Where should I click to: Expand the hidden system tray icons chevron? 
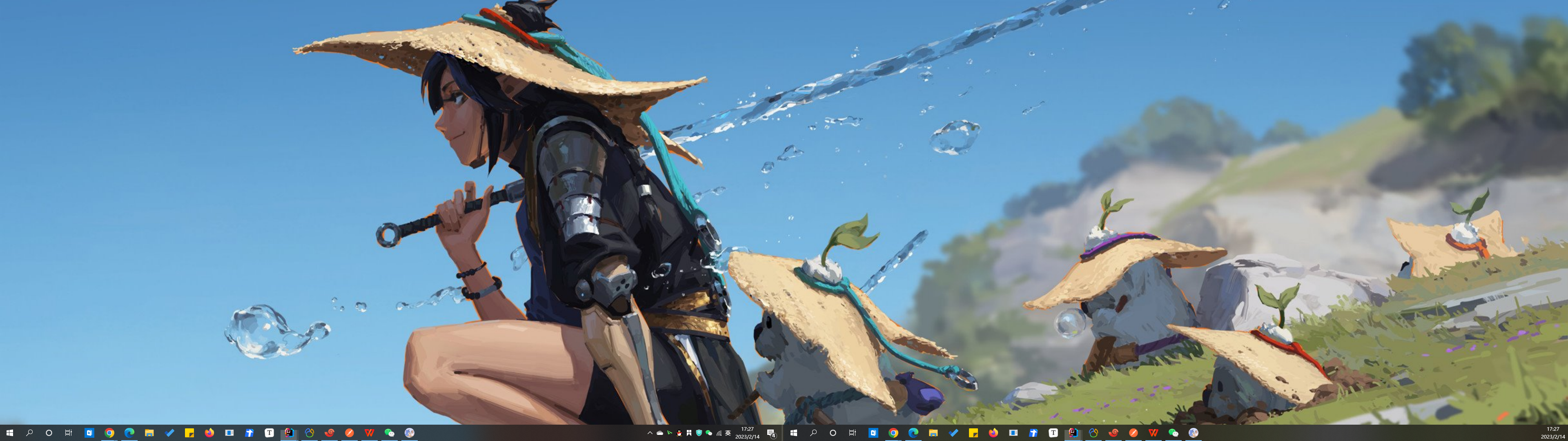tap(650, 433)
